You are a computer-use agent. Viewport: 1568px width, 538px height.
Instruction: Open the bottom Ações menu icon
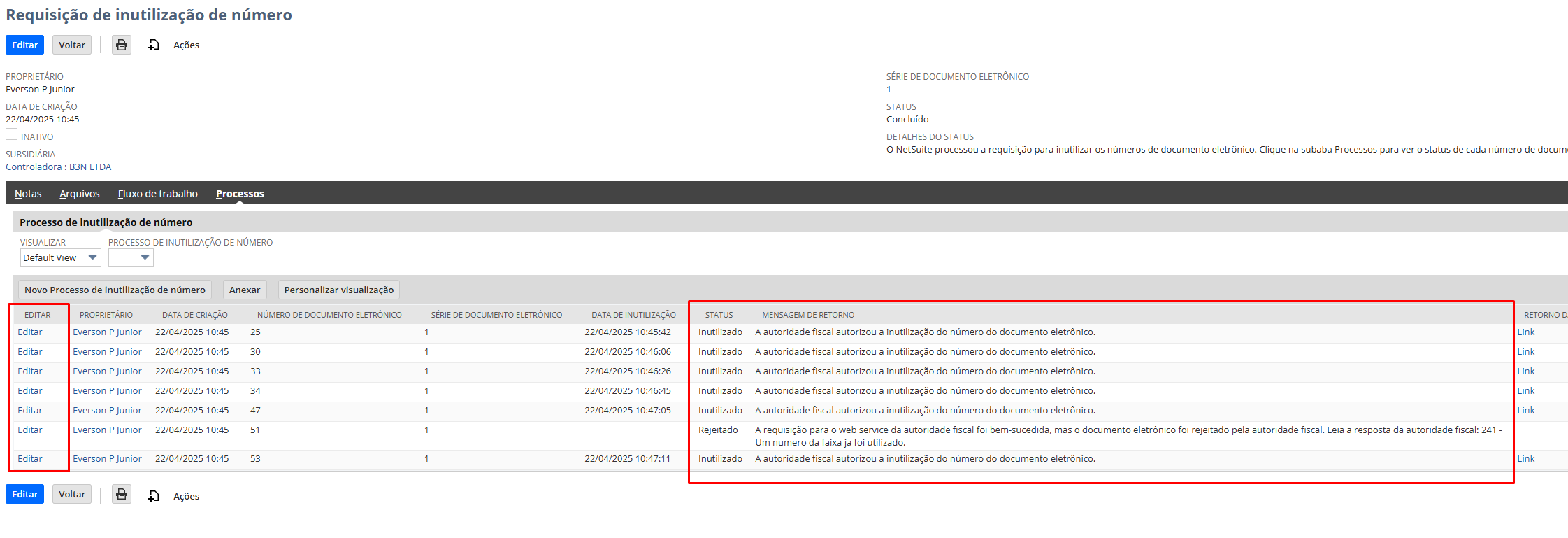pos(154,496)
